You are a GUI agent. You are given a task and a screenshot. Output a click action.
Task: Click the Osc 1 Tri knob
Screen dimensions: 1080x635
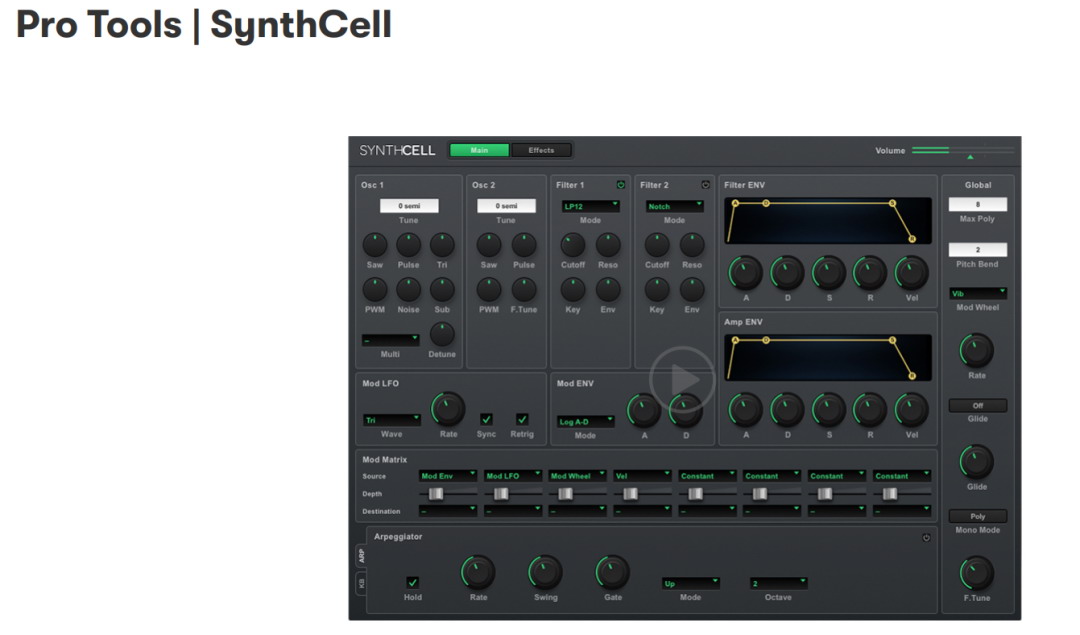(442, 244)
